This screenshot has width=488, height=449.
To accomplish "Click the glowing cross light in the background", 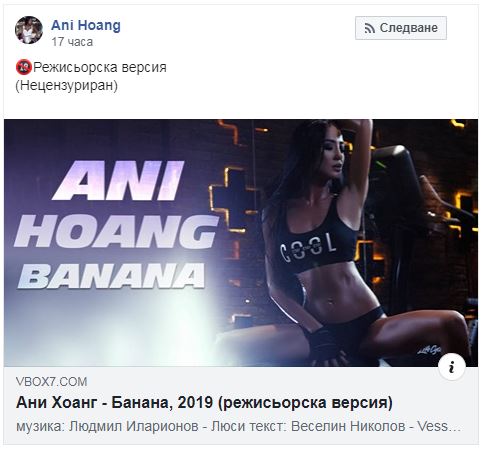I will pyautogui.click(x=234, y=199).
